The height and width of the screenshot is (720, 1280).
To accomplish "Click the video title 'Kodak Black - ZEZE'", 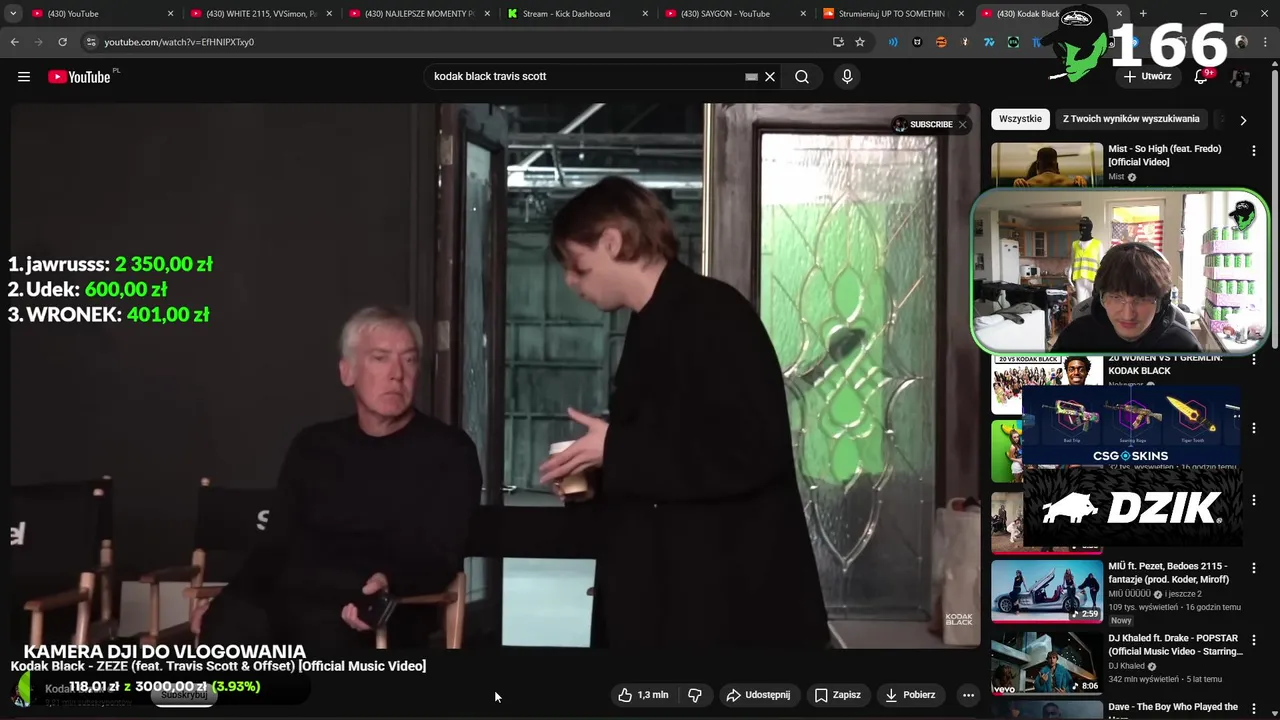I will point(218,666).
